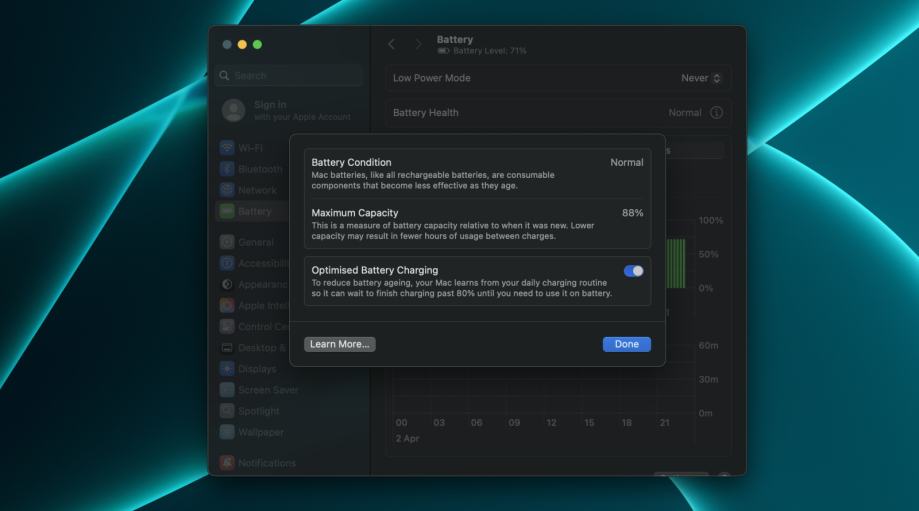Select the Control Centre icon in sidebar
919x511 pixels.
(227, 326)
